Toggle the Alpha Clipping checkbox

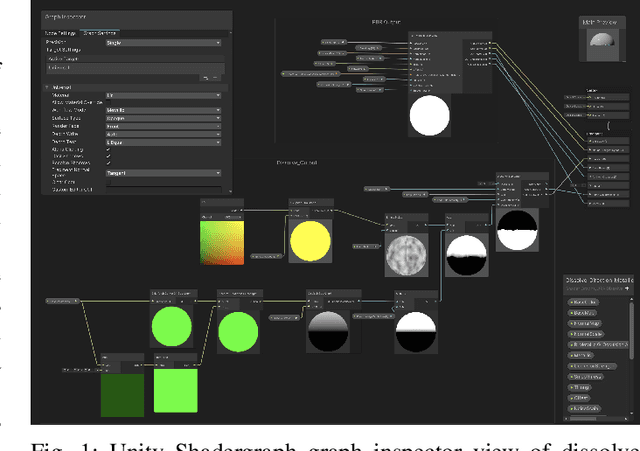point(109,149)
